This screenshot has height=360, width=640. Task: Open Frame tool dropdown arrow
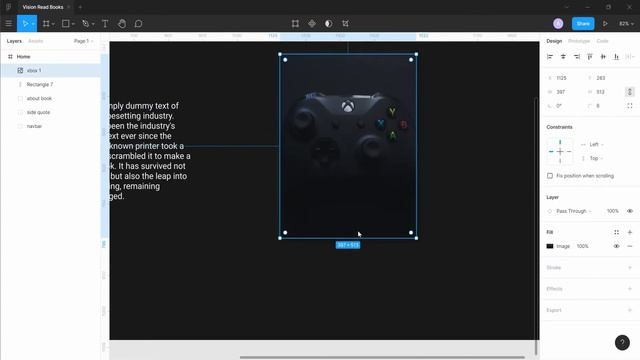tap(53, 24)
